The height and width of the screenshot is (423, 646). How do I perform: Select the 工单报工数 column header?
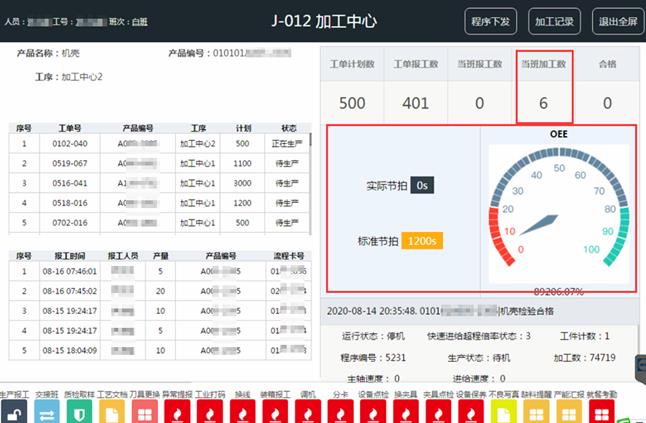point(416,64)
